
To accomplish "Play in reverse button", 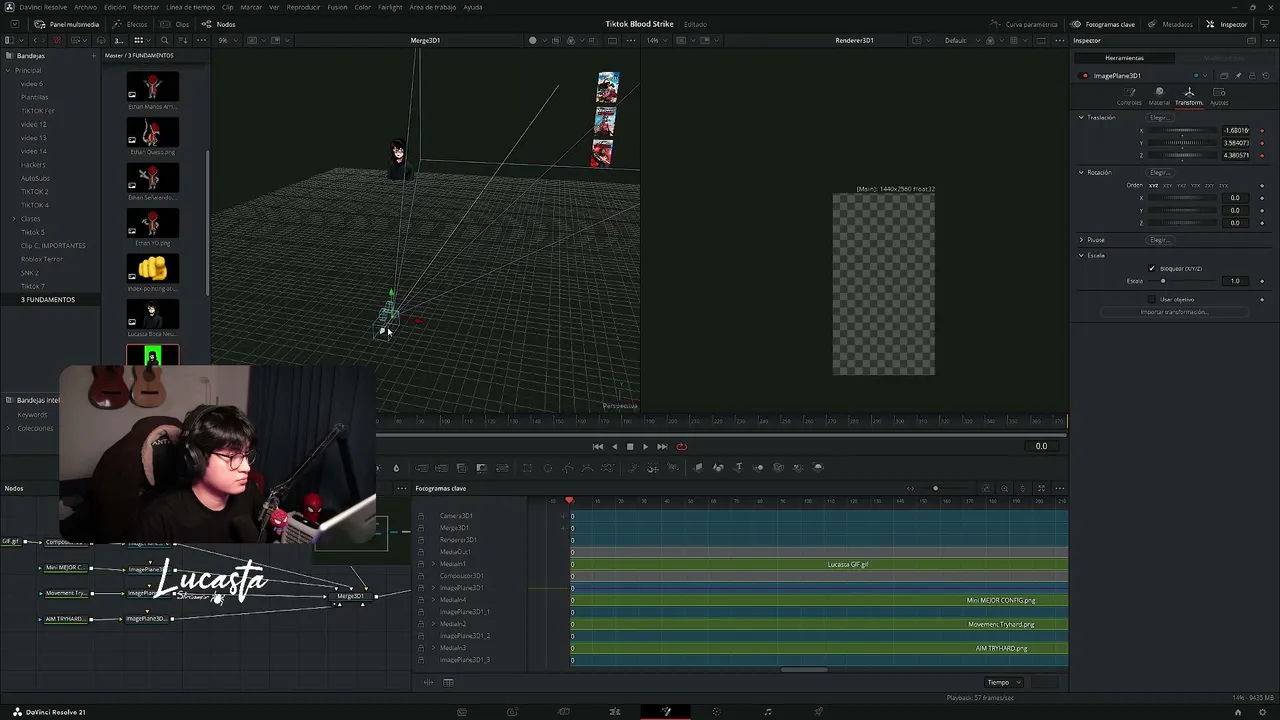I will (x=614, y=447).
